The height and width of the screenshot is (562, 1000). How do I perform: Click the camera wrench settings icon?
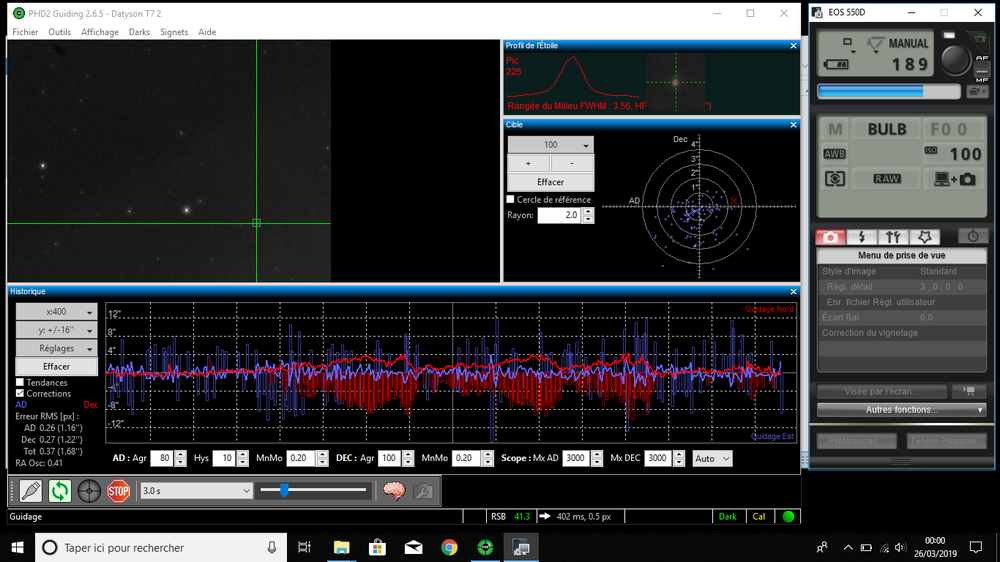(422, 491)
